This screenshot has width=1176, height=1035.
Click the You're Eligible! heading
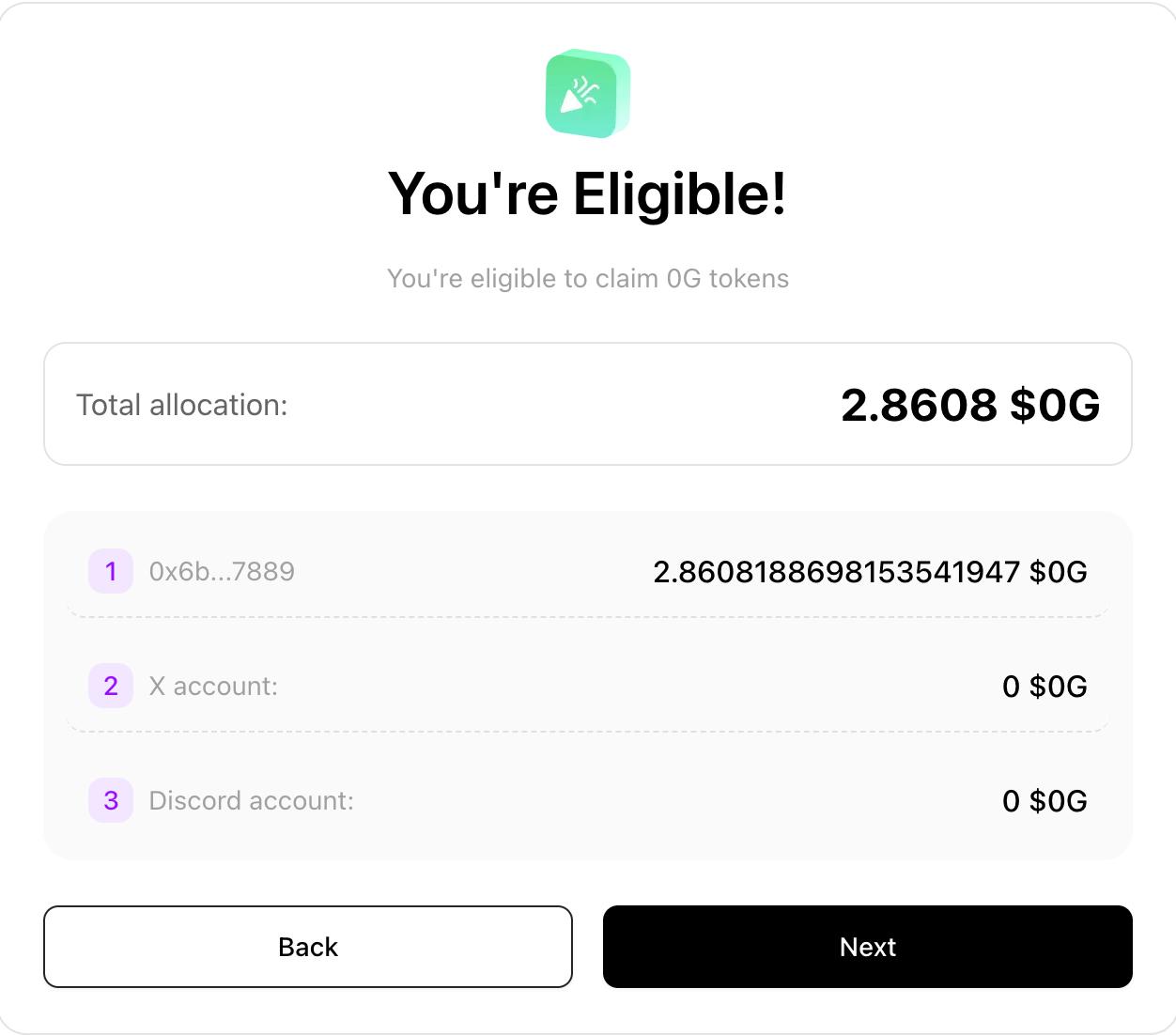(588, 194)
